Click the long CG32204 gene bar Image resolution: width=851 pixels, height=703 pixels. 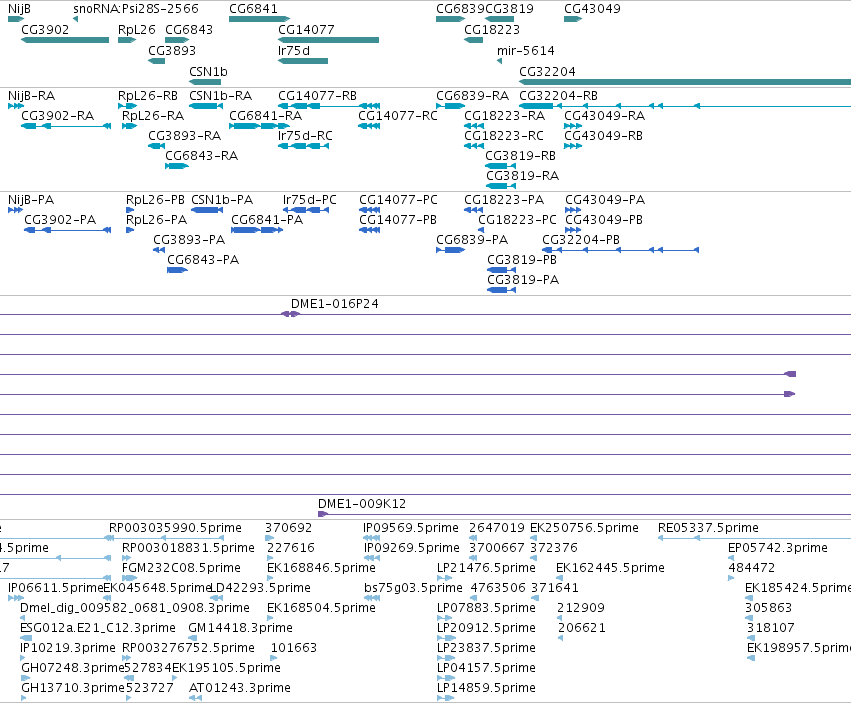[685, 82]
